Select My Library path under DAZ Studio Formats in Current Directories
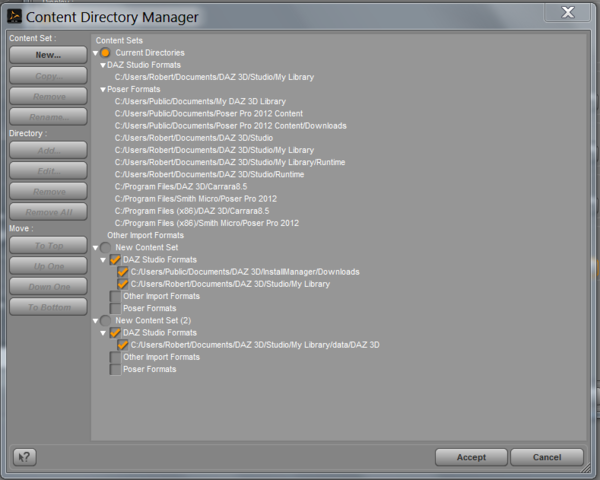The image size is (600, 480). pyautogui.click(x=214, y=77)
